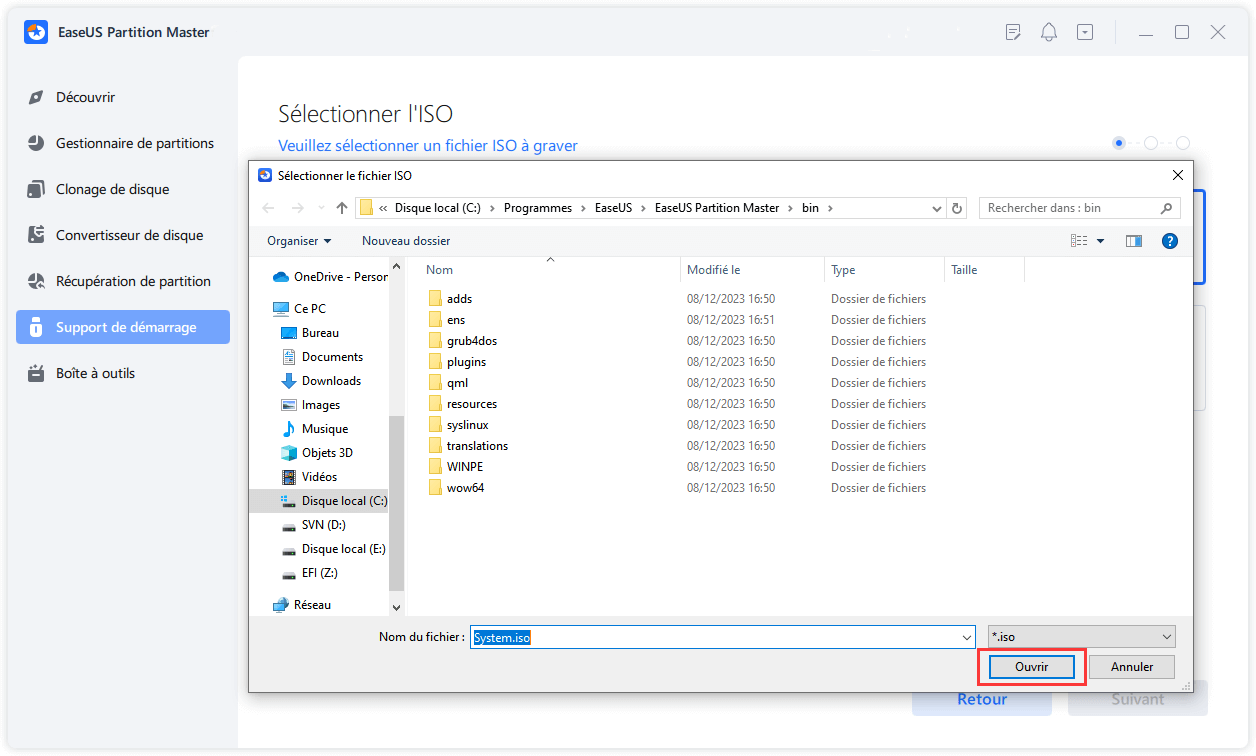Select SVN (D:) drive in navigation tree

point(323,525)
